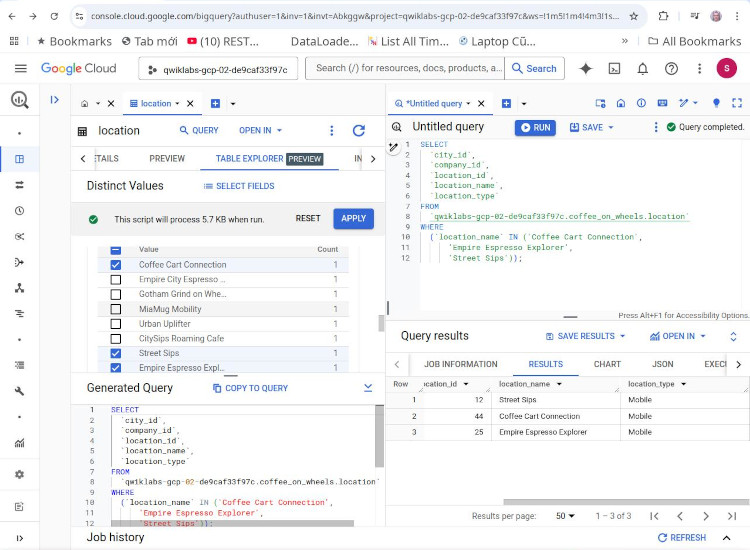Check Gotham Grind on Whe... value
This screenshot has width=750, height=550.
click(116, 294)
